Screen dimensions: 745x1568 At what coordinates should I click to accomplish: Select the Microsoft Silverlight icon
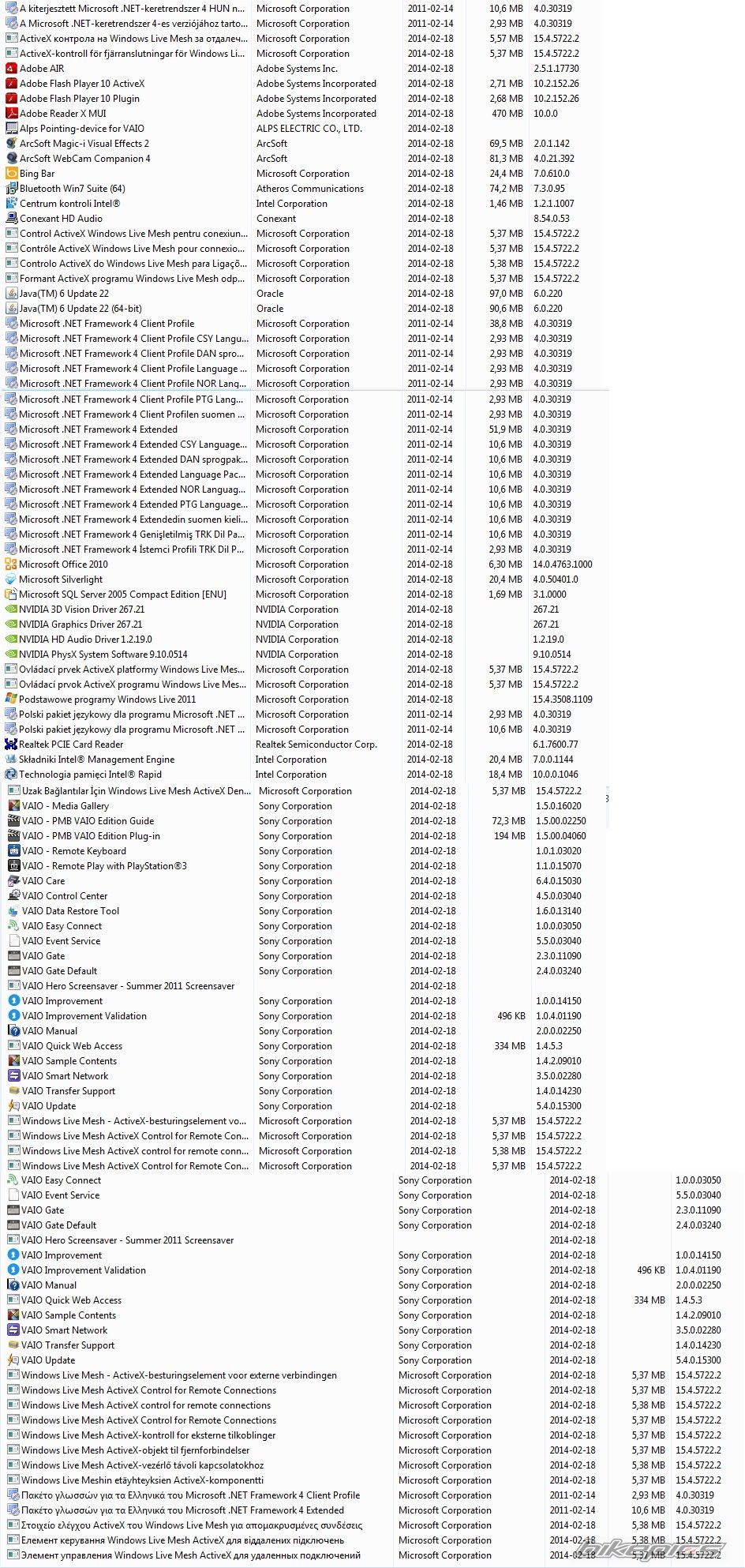click(11, 580)
